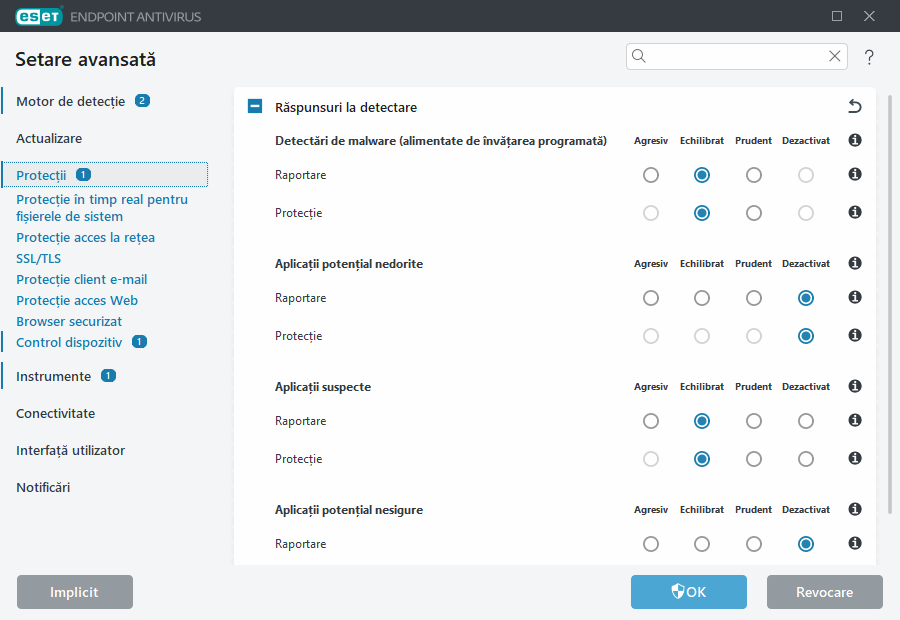Click the Implicit button
The width and height of the screenshot is (900, 620).
(75, 592)
